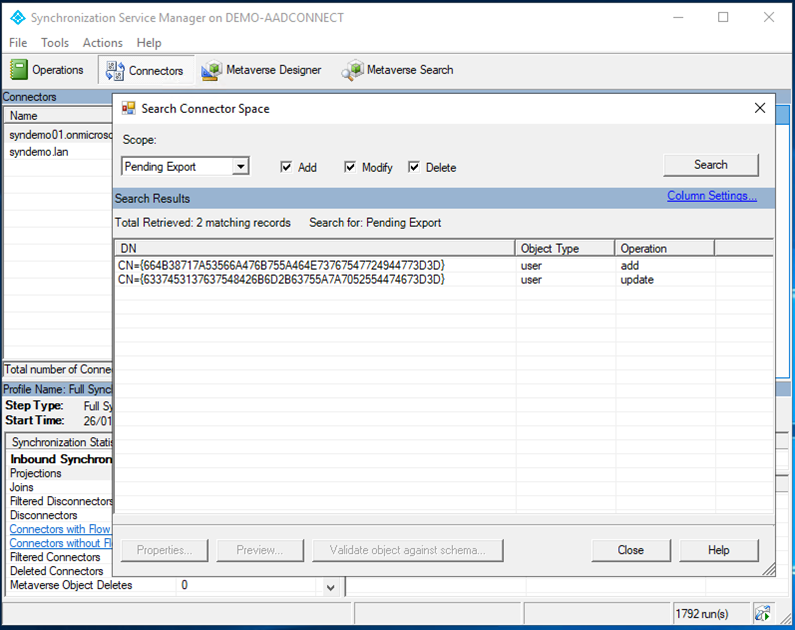
Task: Open the Metaverse Designer icon
Action: click(x=211, y=70)
